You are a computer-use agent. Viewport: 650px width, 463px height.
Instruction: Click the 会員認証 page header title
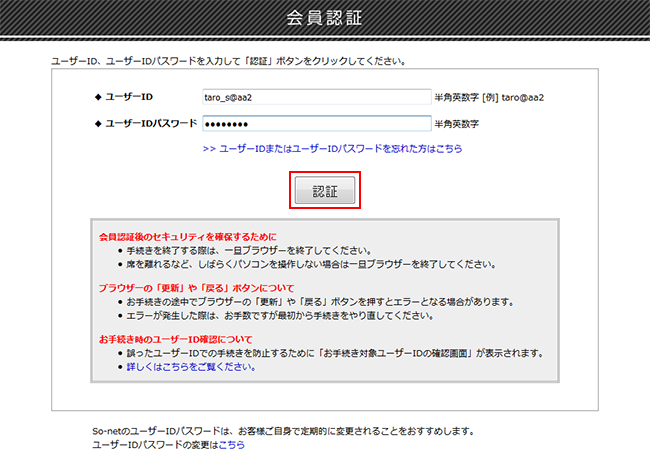tap(324, 18)
